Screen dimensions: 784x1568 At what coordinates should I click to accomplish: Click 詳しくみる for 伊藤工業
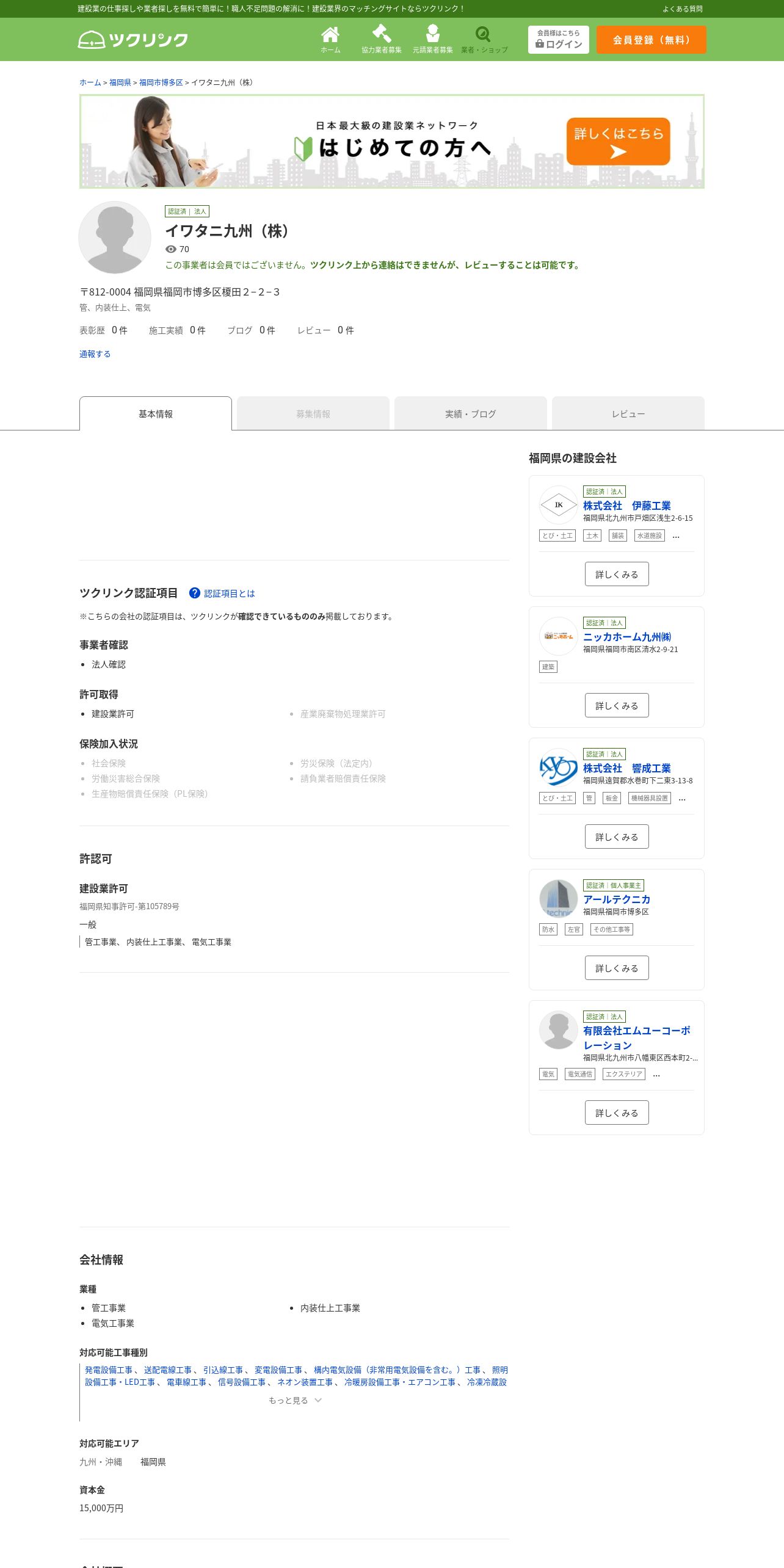click(x=617, y=574)
